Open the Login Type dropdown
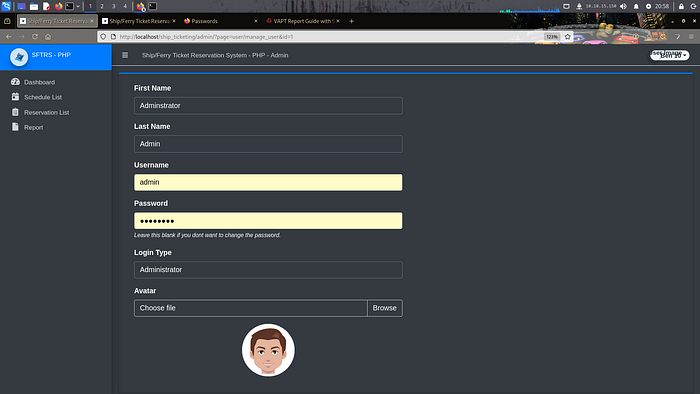Viewport: 700px width, 394px height. (x=268, y=270)
